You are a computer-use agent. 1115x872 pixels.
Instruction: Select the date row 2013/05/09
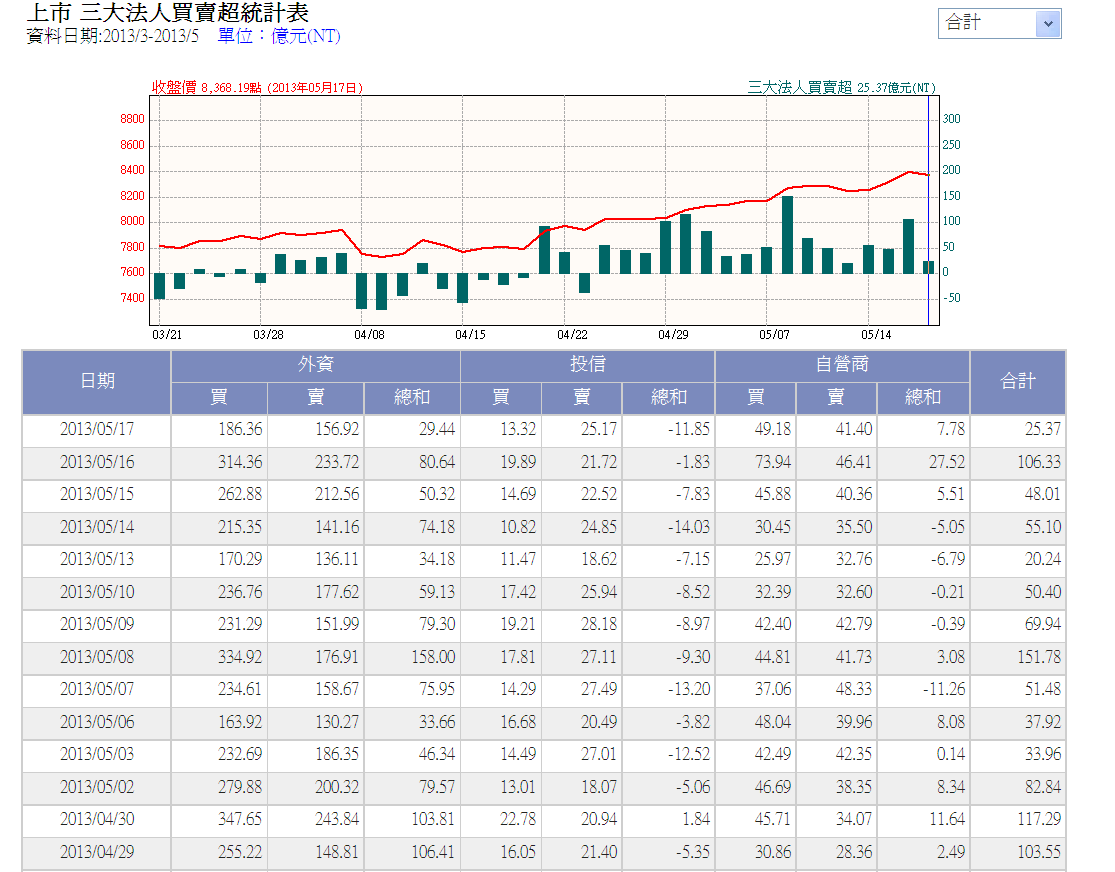[x=97, y=624]
